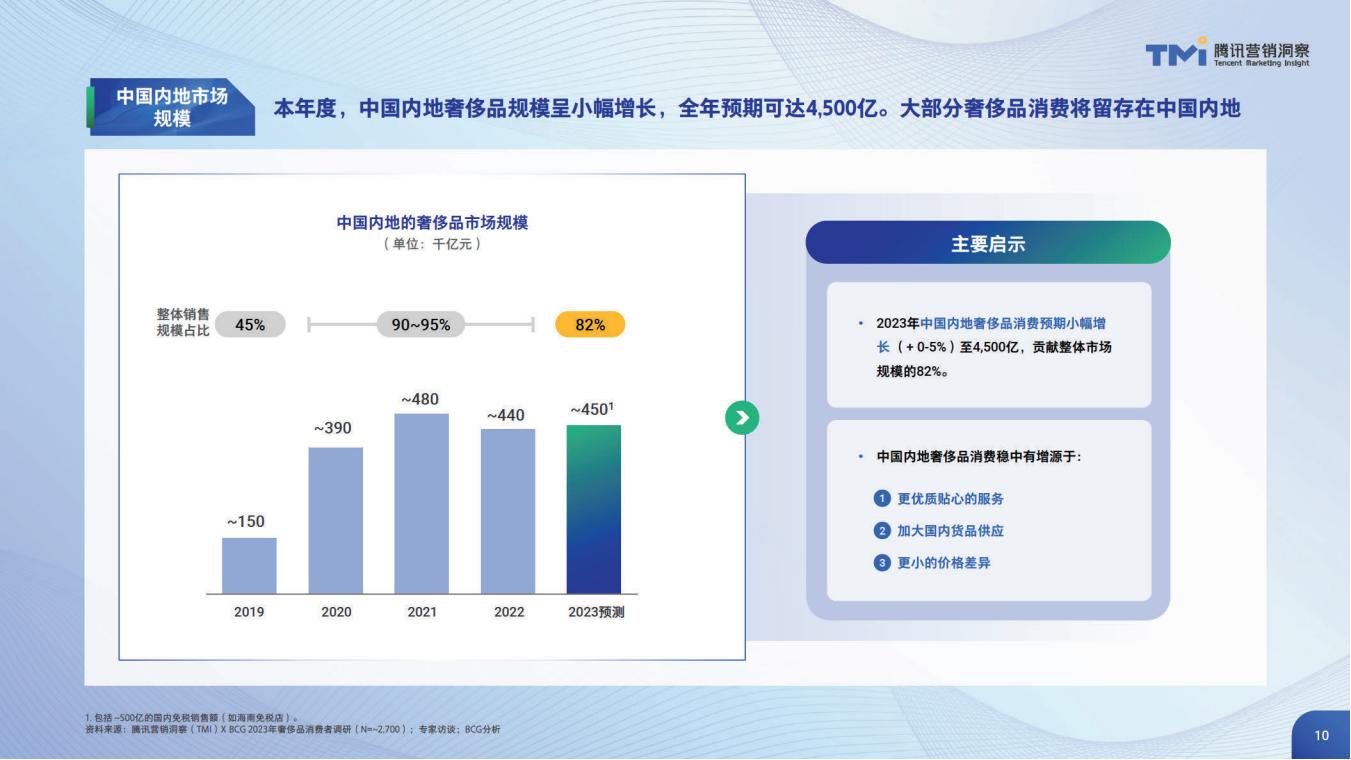This screenshot has height=760, width=1351.
Task: Click the 整体销售规模占比 label
Action: click(x=183, y=323)
